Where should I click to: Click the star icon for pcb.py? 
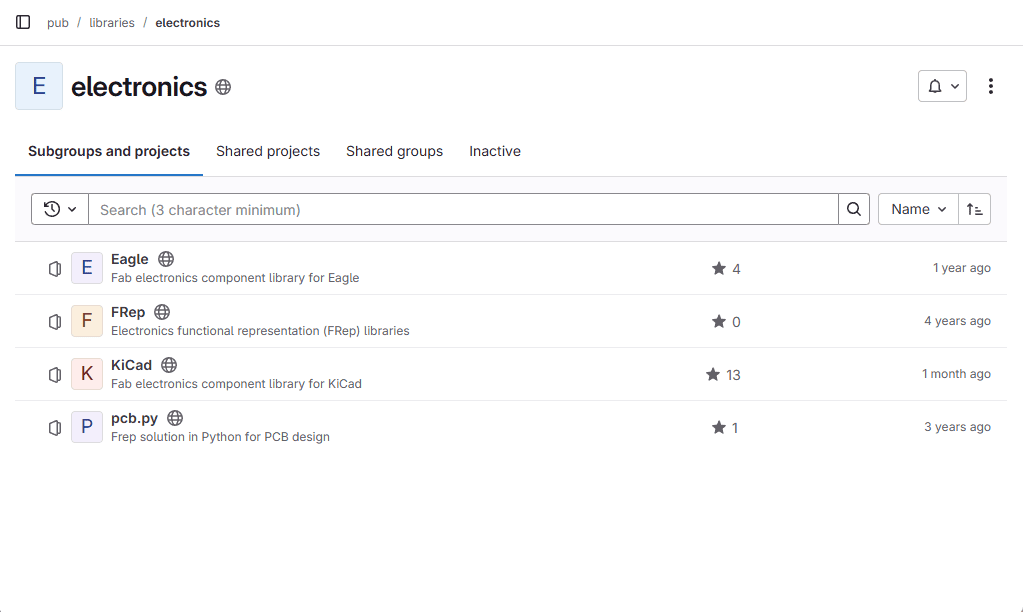(x=718, y=427)
